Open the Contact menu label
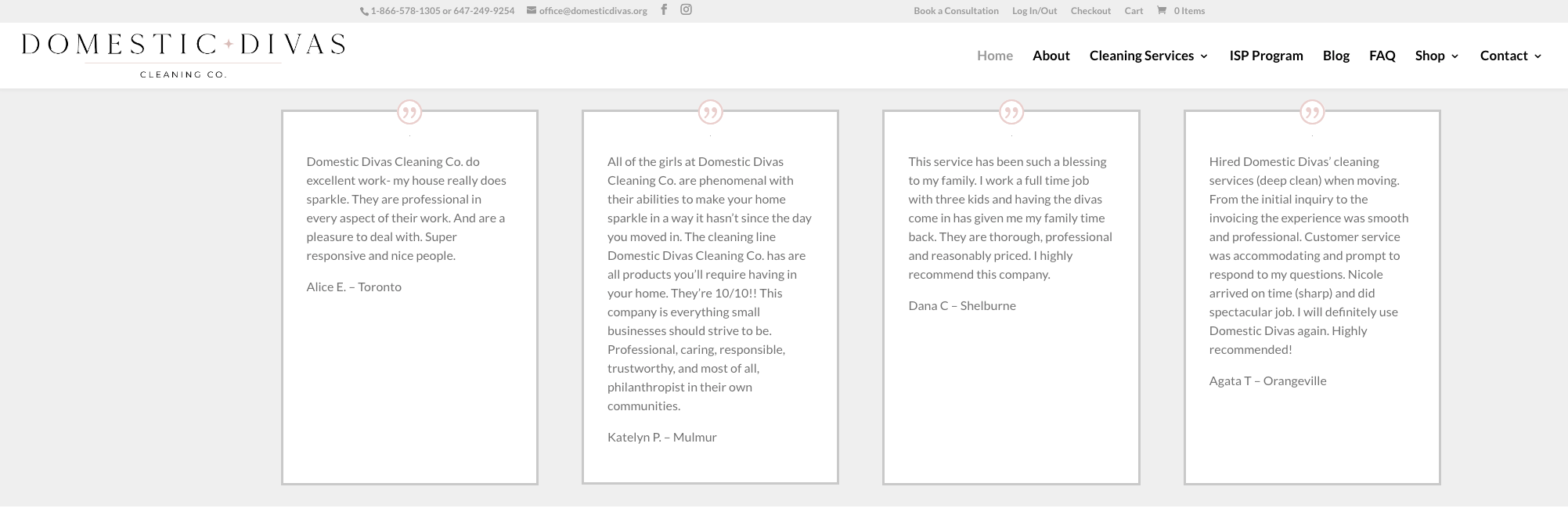1568x530 pixels. [x=1504, y=56]
